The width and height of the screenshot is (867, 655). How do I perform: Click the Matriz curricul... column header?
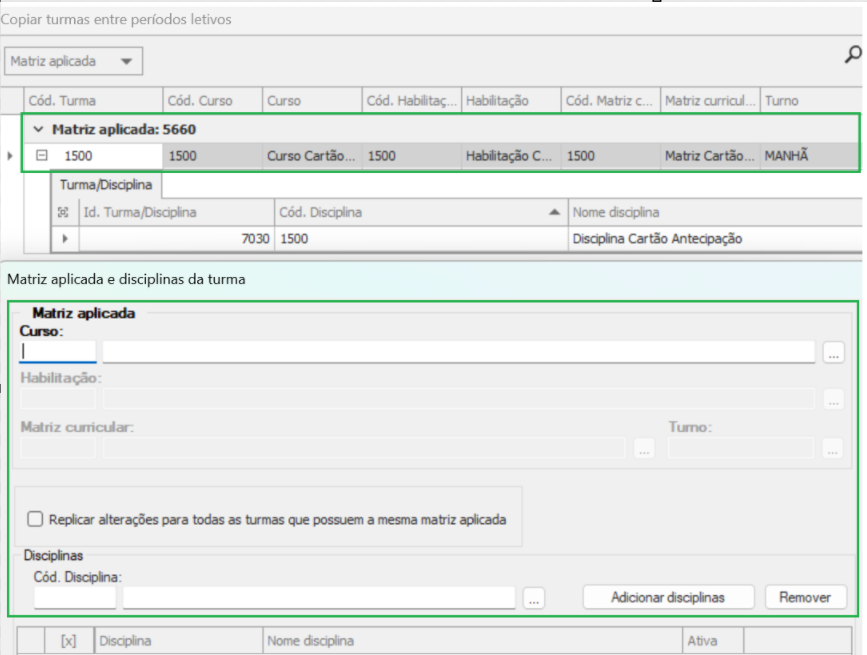[710, 101]
